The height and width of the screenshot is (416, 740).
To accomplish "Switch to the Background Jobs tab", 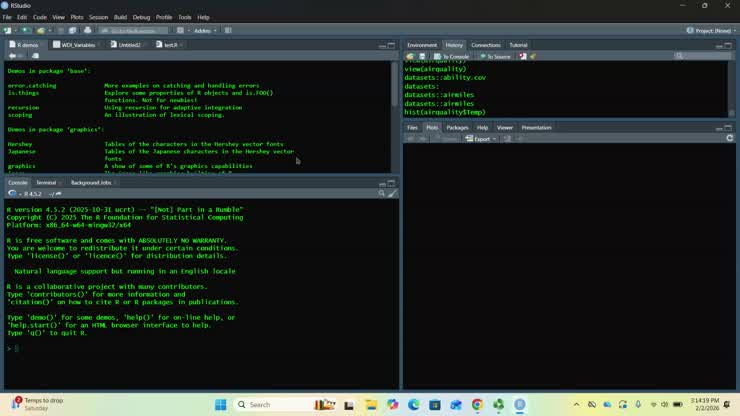I will tap(91, 183).
